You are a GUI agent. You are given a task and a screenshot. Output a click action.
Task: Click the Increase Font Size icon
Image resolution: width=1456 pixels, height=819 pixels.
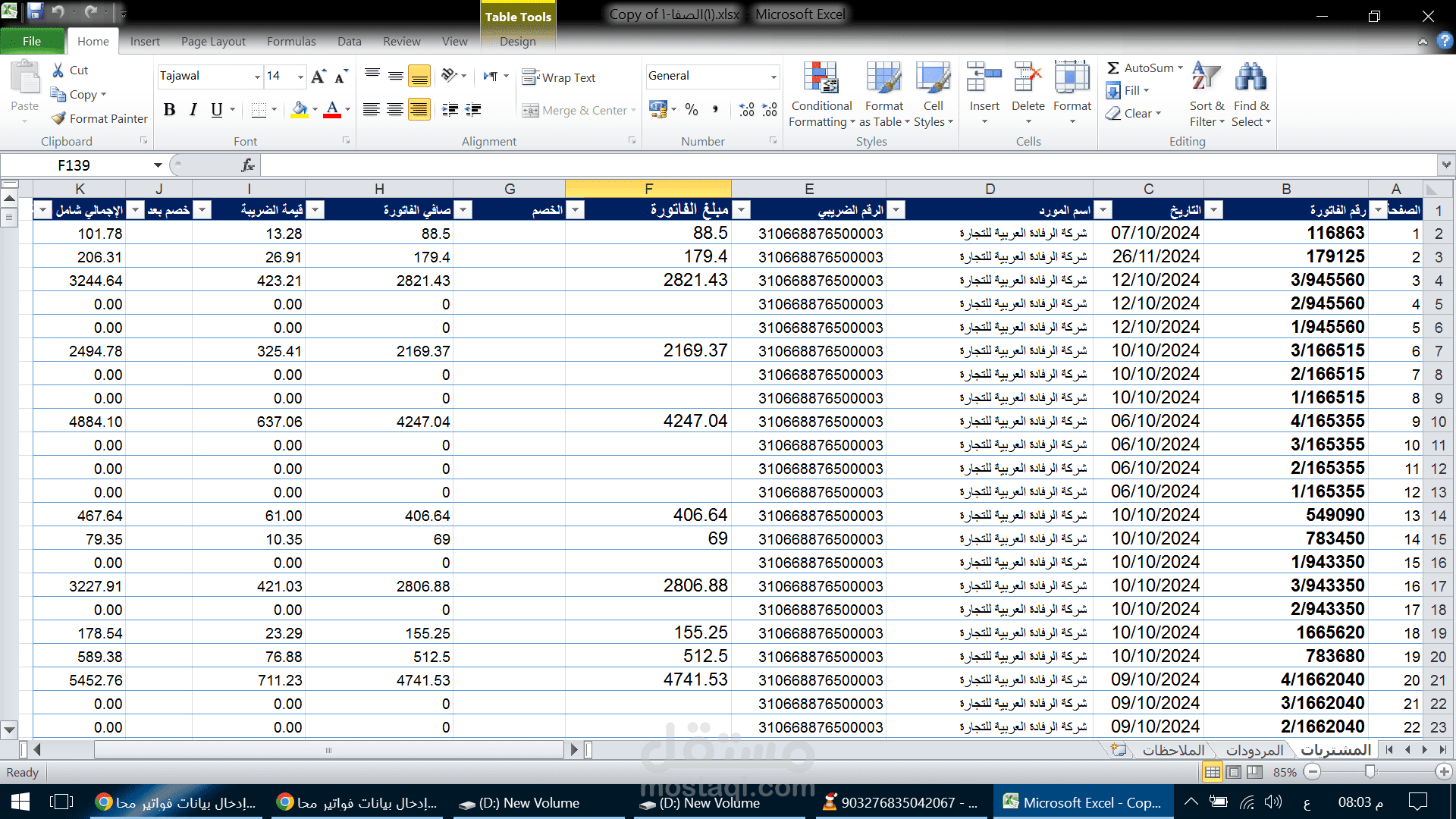pyautogui.click(x=318, y=76)
